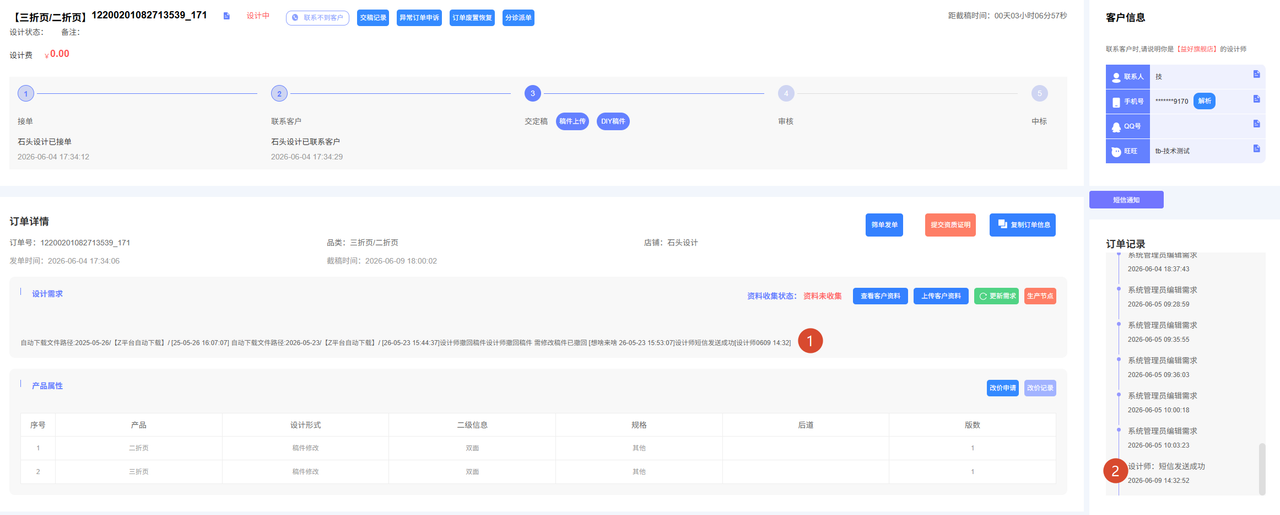Click the 发单时间 2026-06-04 17:34:06 text
Image resolution: width=1280 pixels, height=515 pixels.
pos(65,261)
